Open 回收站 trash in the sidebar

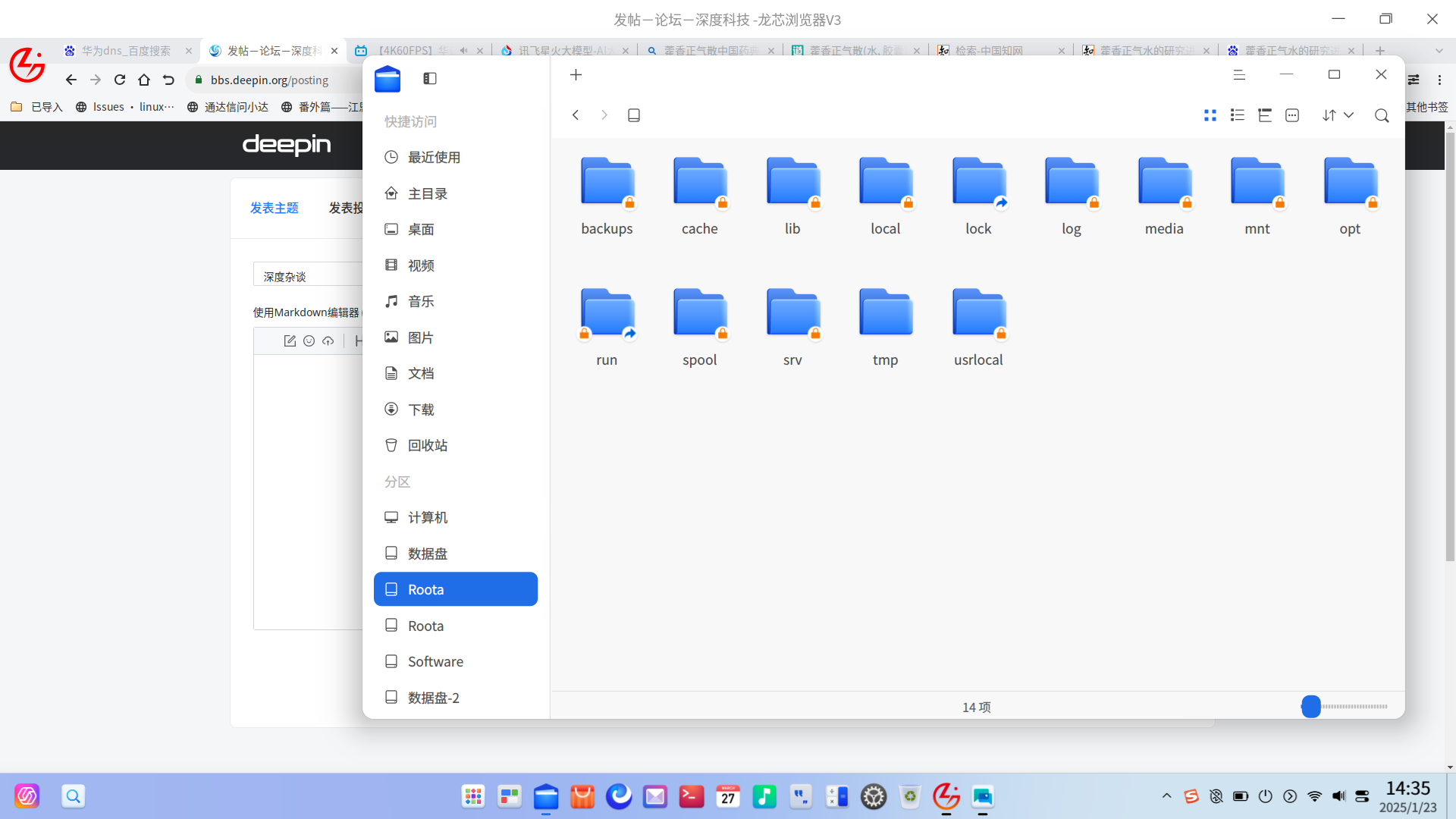[x=456, y=445]
